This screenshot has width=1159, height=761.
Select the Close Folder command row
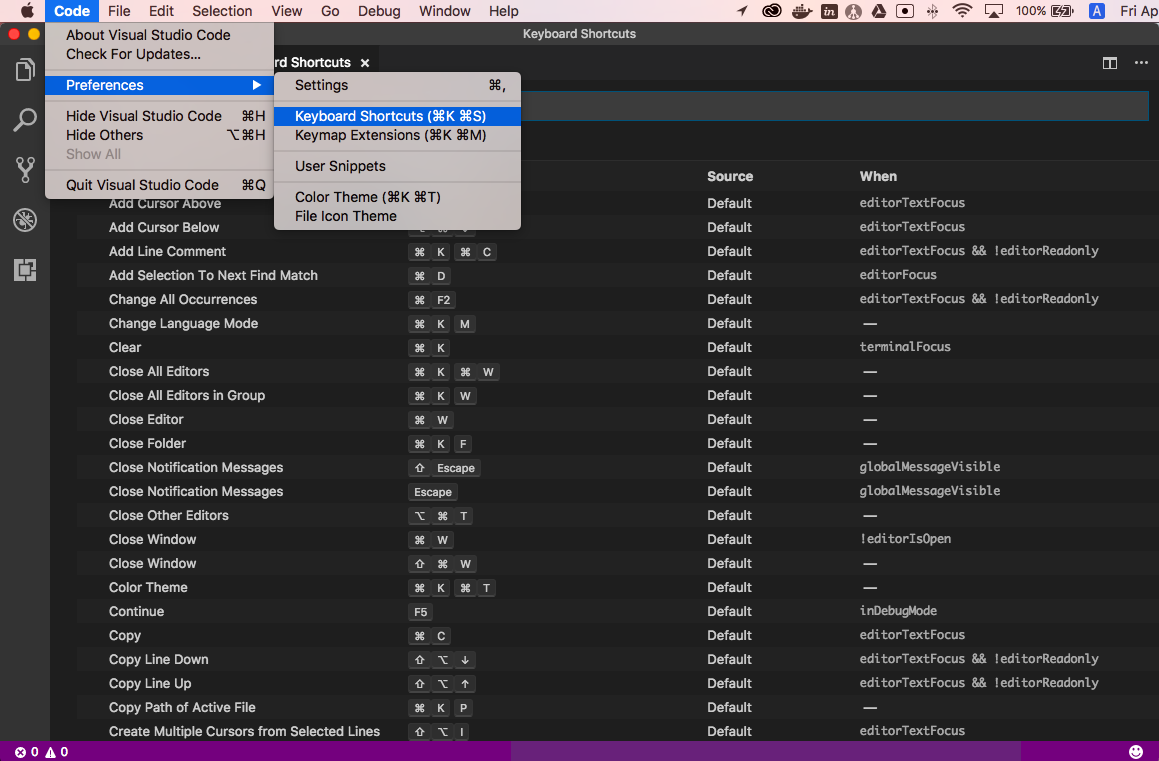[x=617, y=444]
